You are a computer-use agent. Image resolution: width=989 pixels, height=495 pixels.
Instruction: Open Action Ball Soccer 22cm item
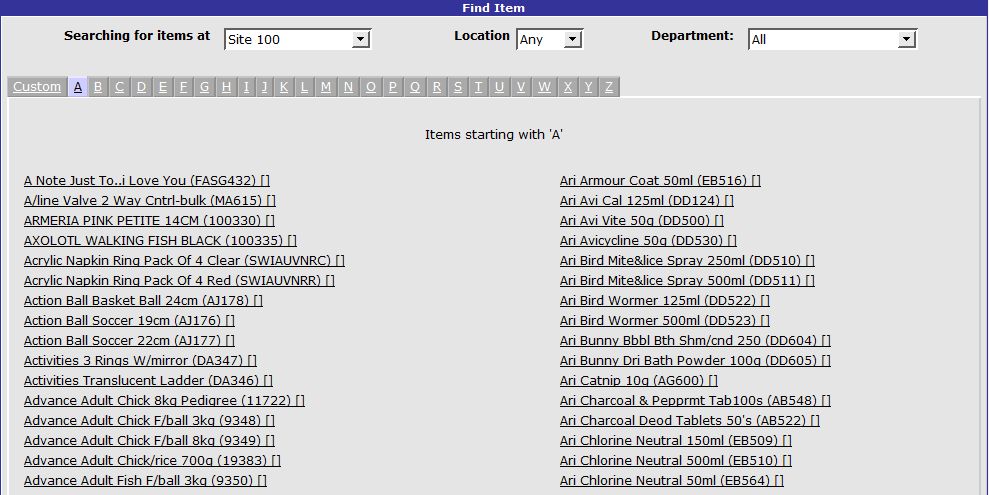(129, 341)
